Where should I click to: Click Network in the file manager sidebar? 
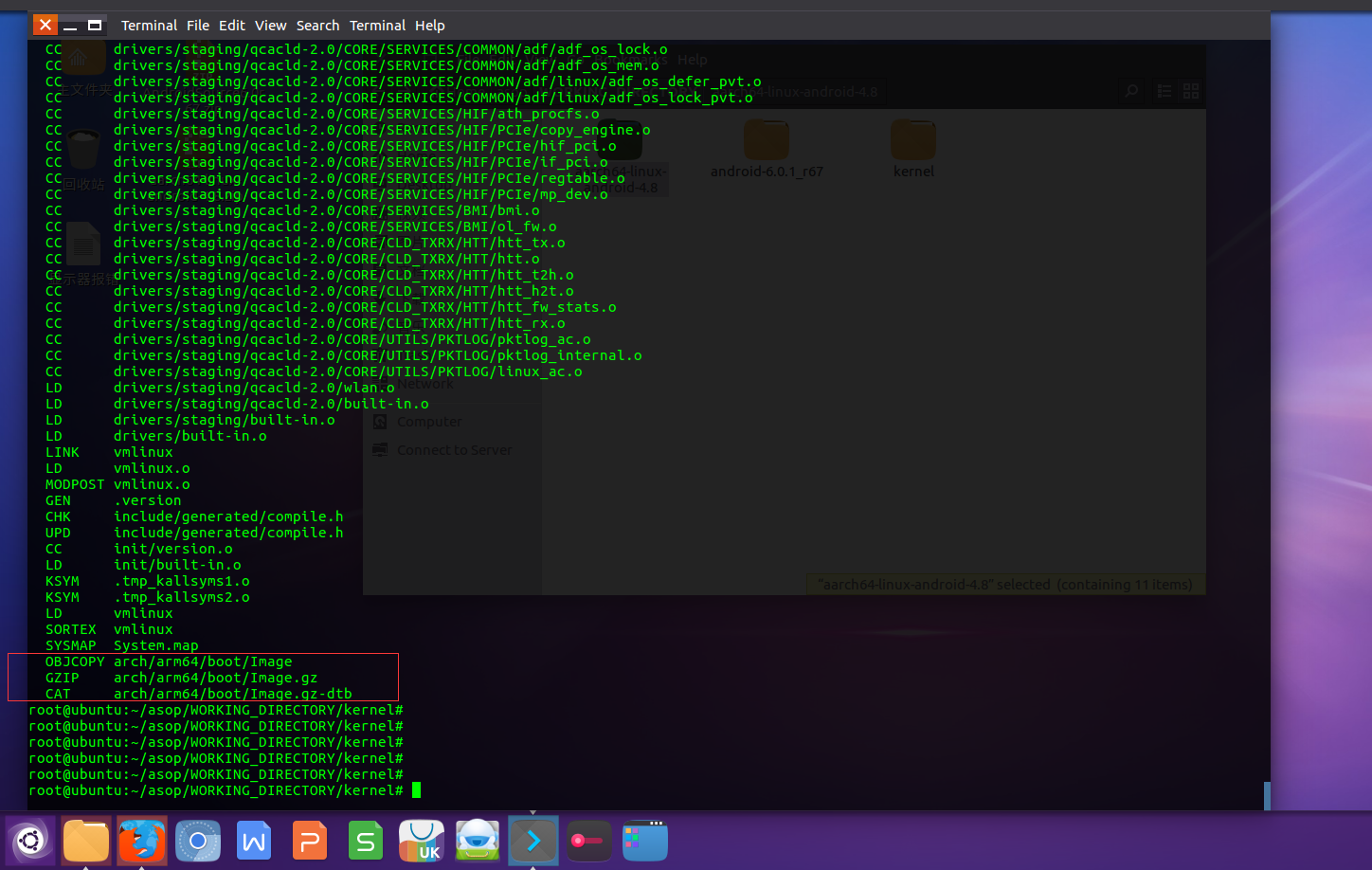click(x=425, y=384)
